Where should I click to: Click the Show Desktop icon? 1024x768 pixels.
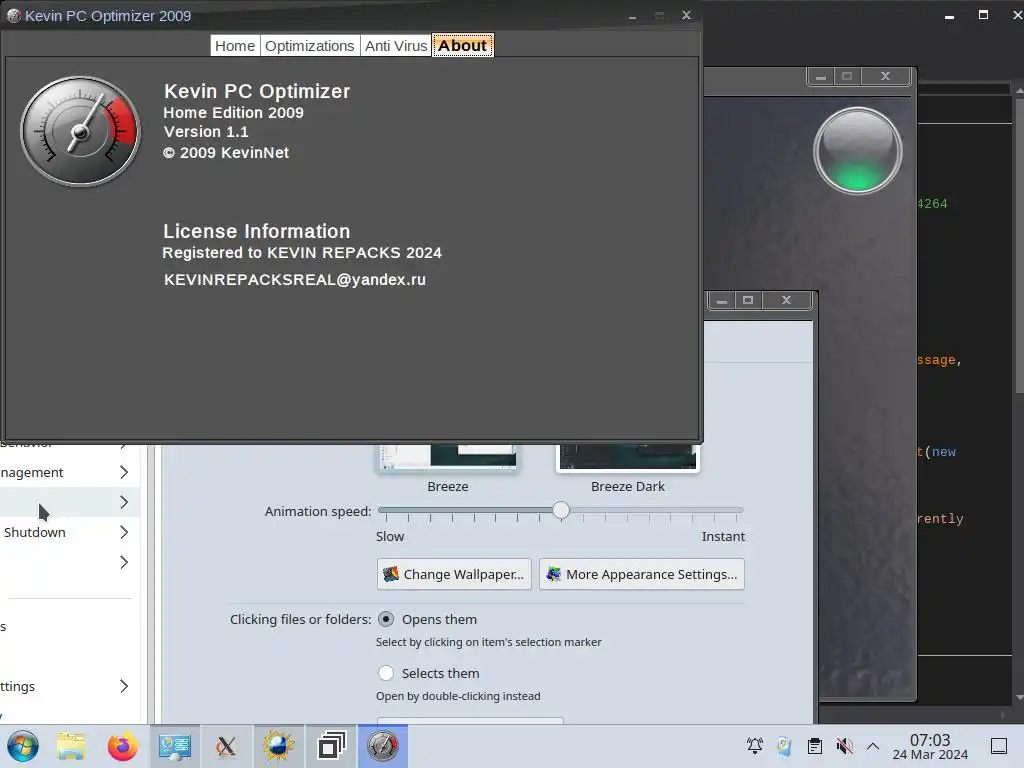[999, 746]
